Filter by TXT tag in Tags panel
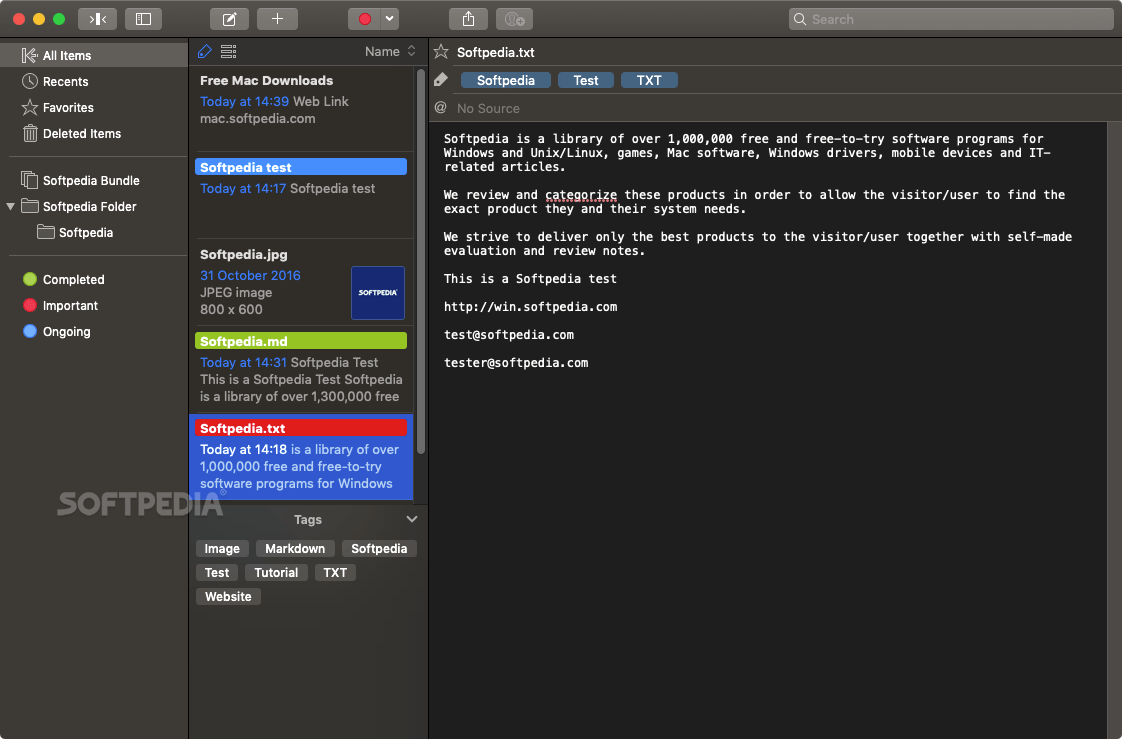1122x739 pixels. click(x=335, y=572)
